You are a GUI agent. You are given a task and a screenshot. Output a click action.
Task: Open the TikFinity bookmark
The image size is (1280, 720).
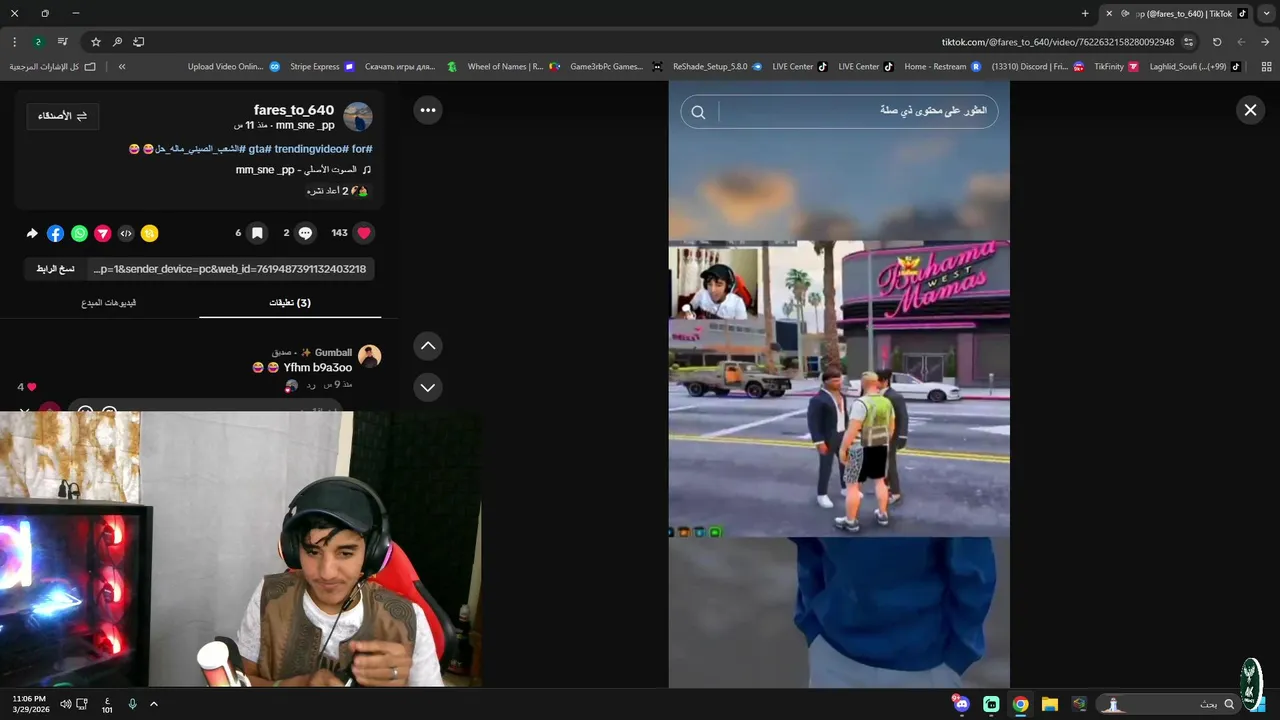click(x=1116, y=67)
